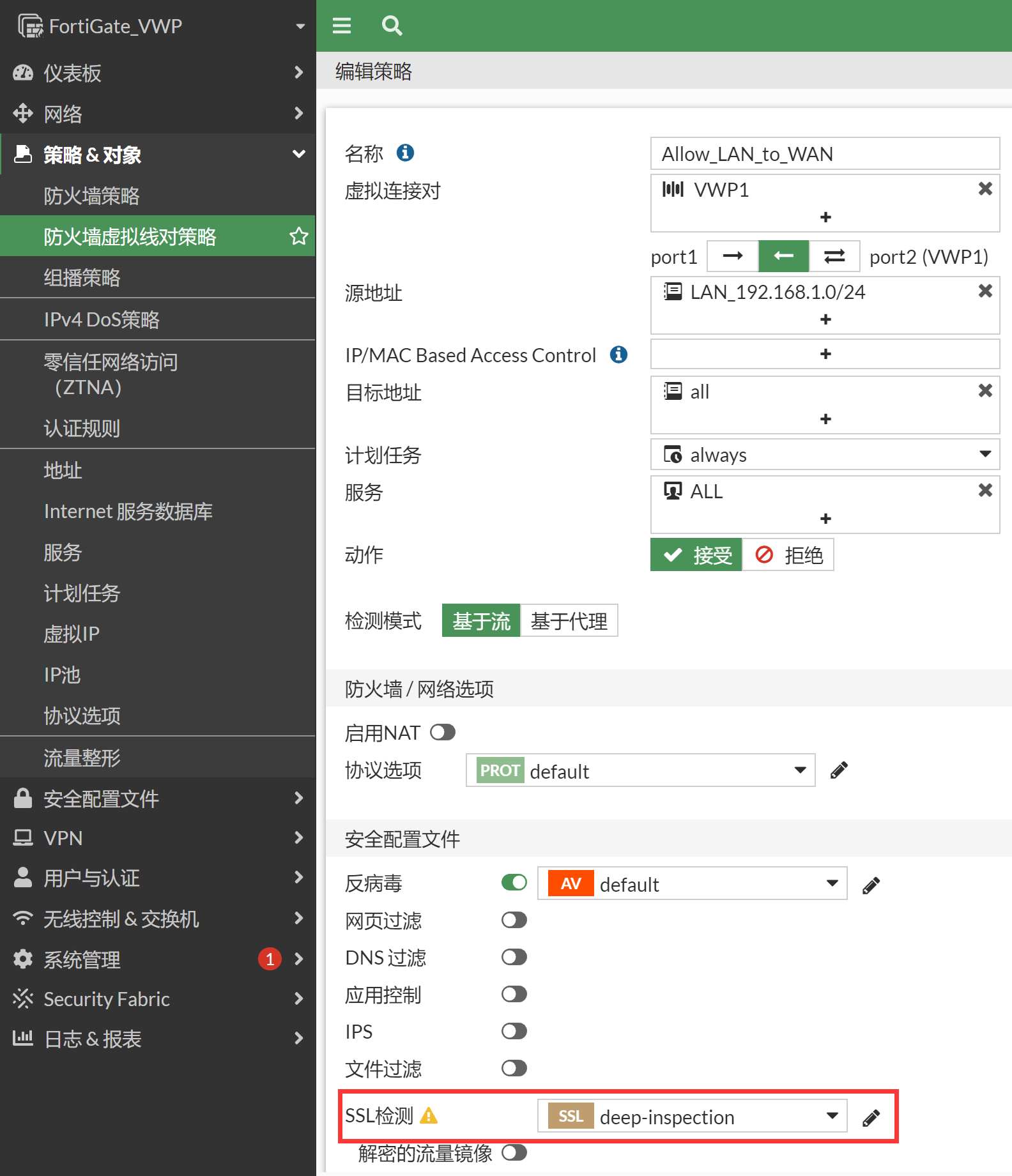Click the info icon next to 名称
1012x1176 pixels.
click(405, 153)
